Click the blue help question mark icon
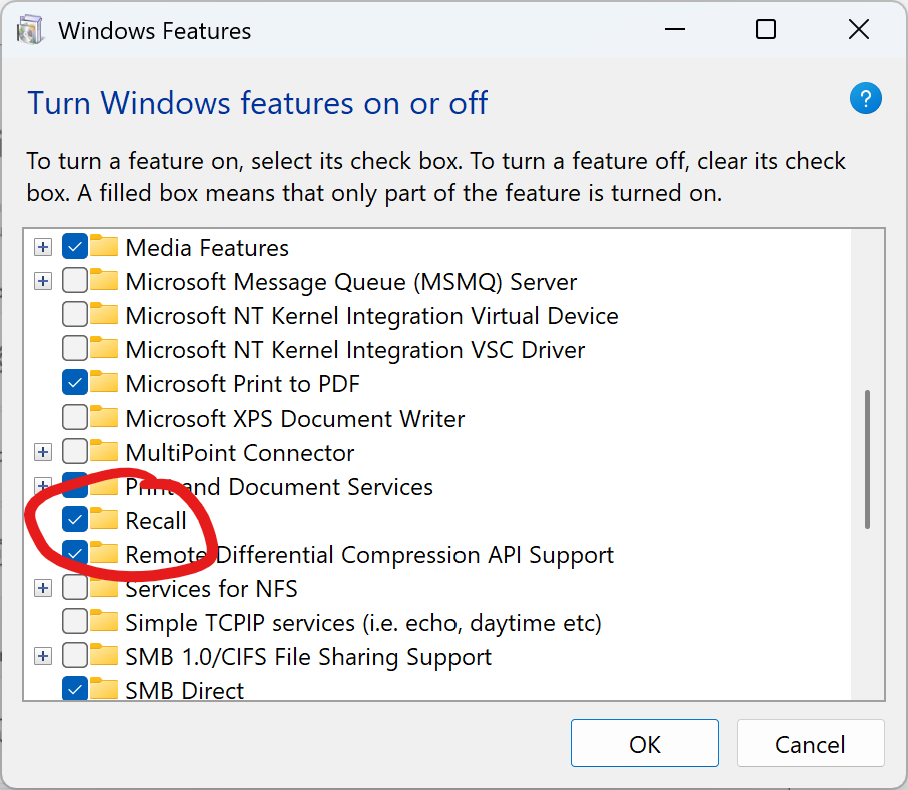Image resolution: width=908 pixels, height=790 pixels. point(864,99)
